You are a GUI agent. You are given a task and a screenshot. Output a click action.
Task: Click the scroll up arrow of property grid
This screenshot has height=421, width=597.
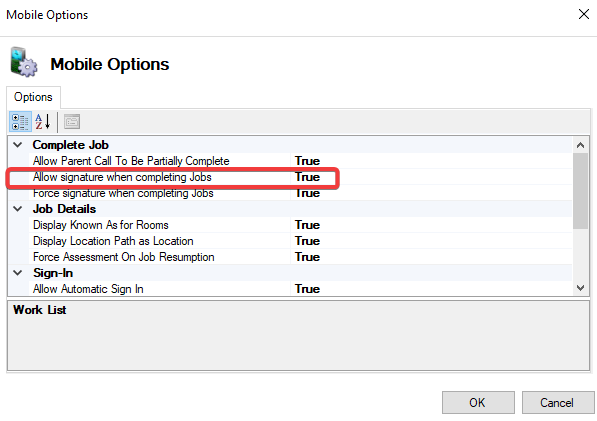580,145
